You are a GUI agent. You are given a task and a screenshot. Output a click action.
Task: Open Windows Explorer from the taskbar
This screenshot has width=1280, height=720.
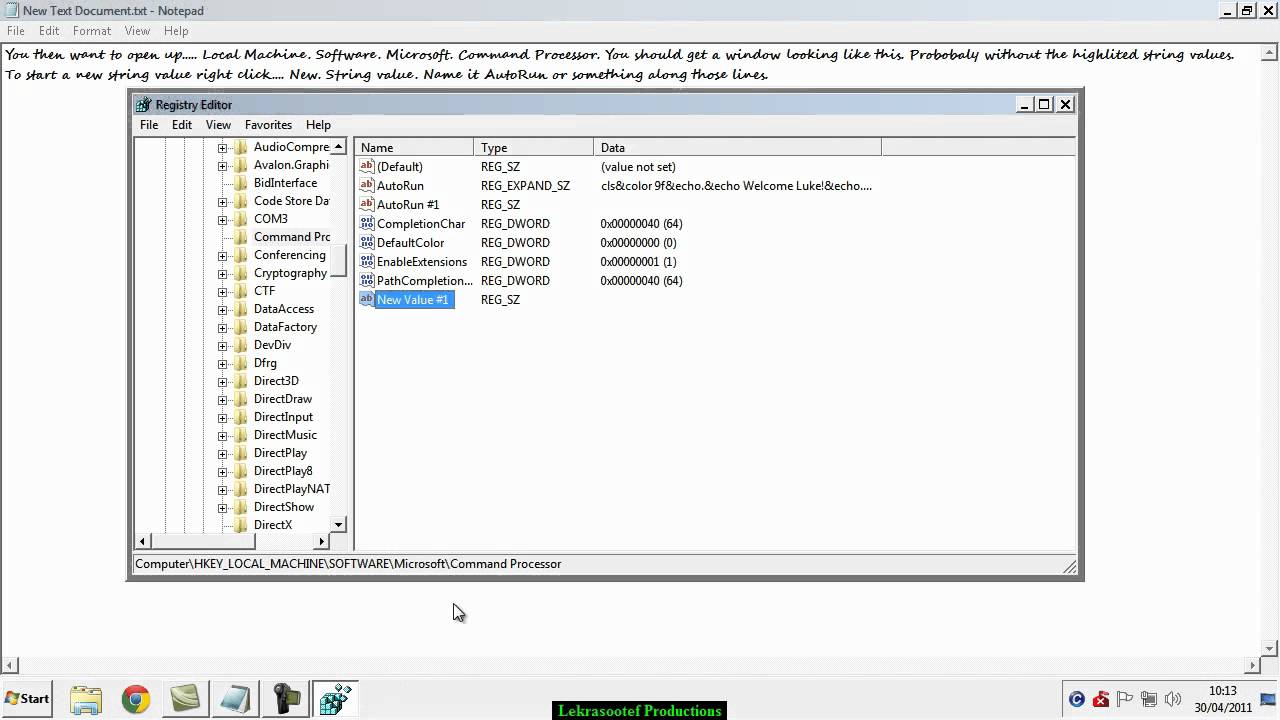[x=86, y=699]
